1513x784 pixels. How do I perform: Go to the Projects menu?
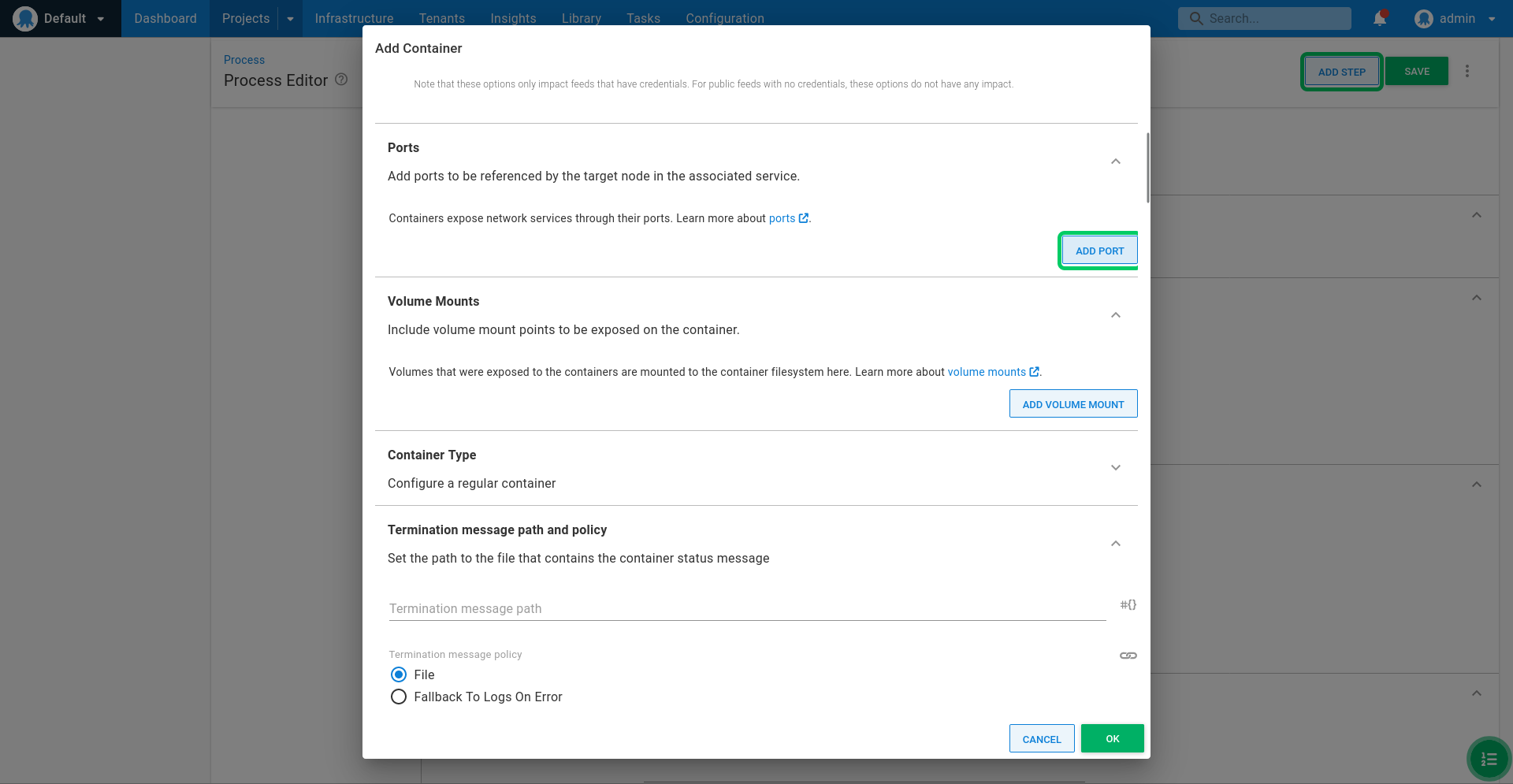245,18
